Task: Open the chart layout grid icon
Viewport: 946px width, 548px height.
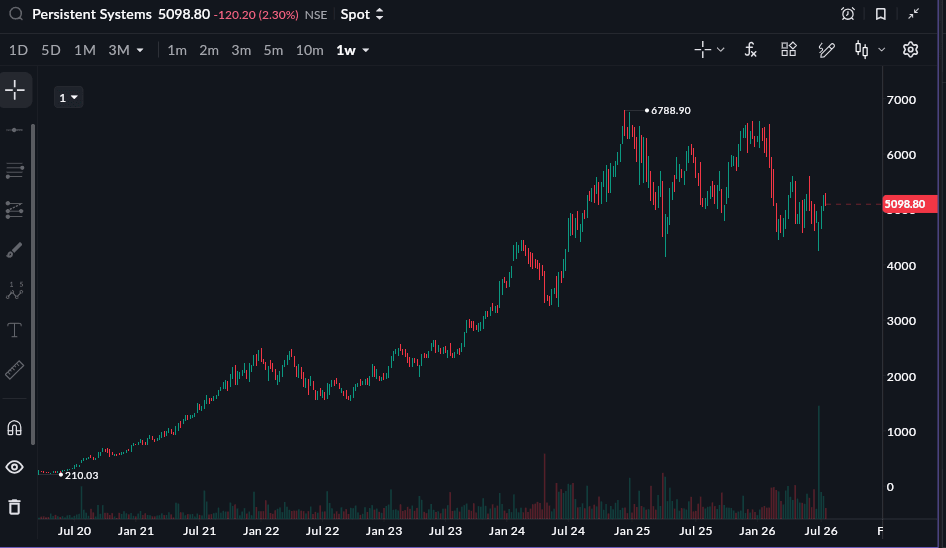Action: click(789, 49)
